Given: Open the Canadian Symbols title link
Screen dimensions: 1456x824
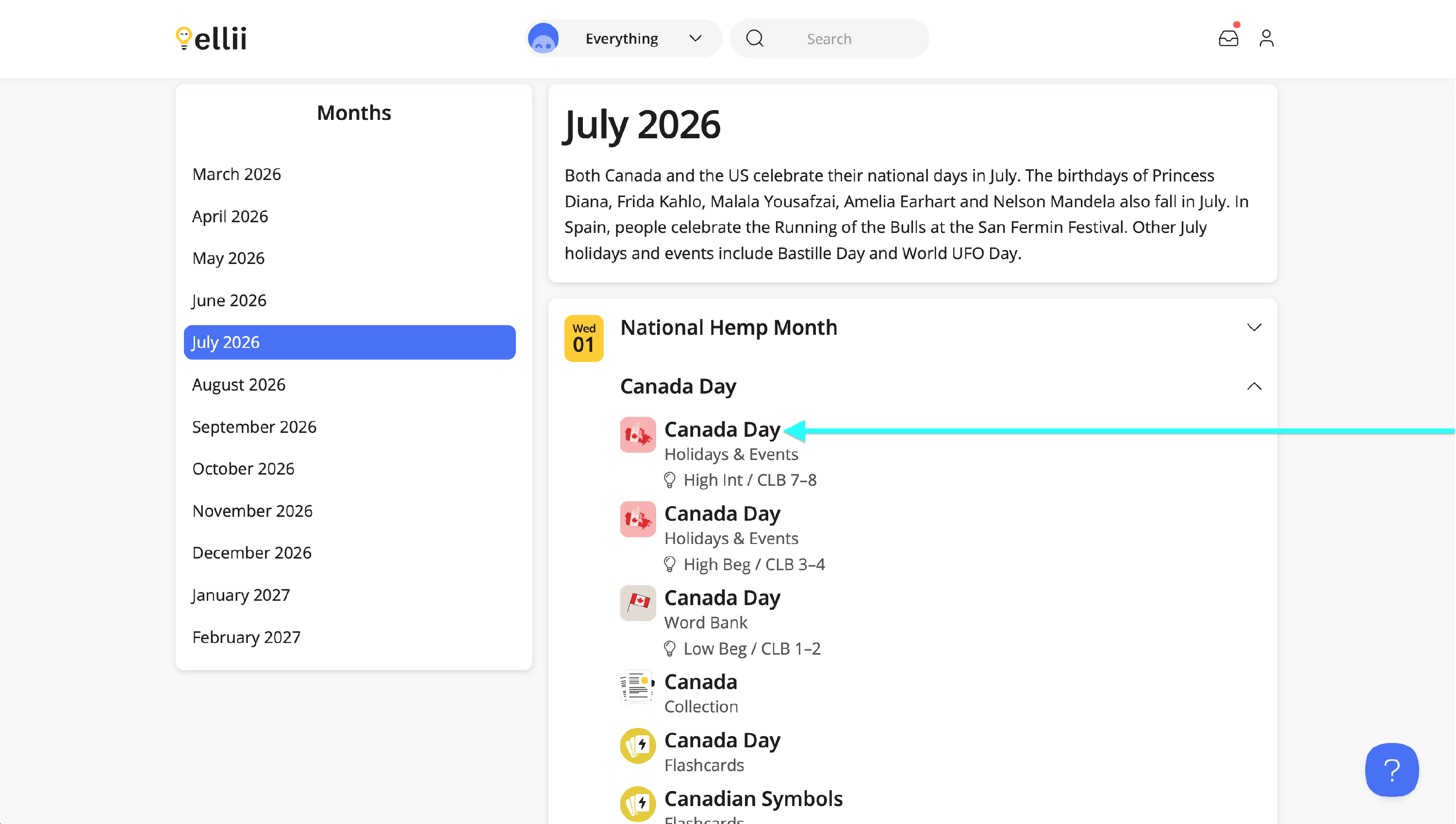Looking at the screenshot, I should [753, 799].
